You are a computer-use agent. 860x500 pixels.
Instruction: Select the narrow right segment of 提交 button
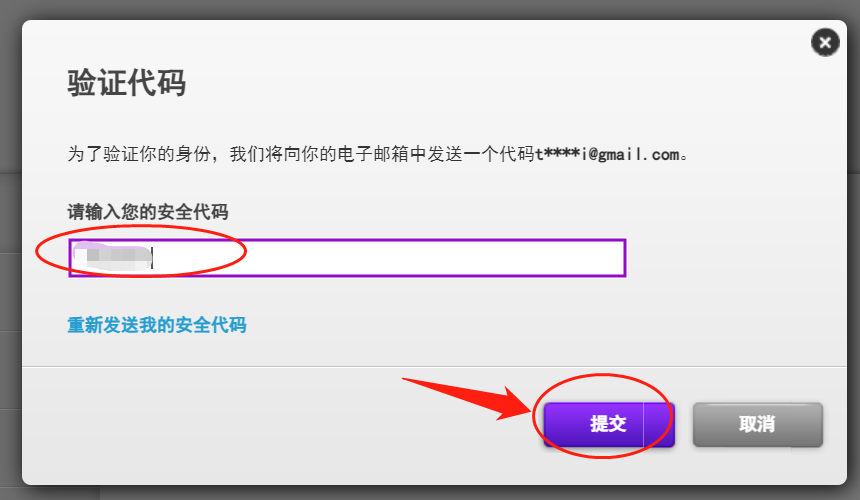[x=659, y=424]
